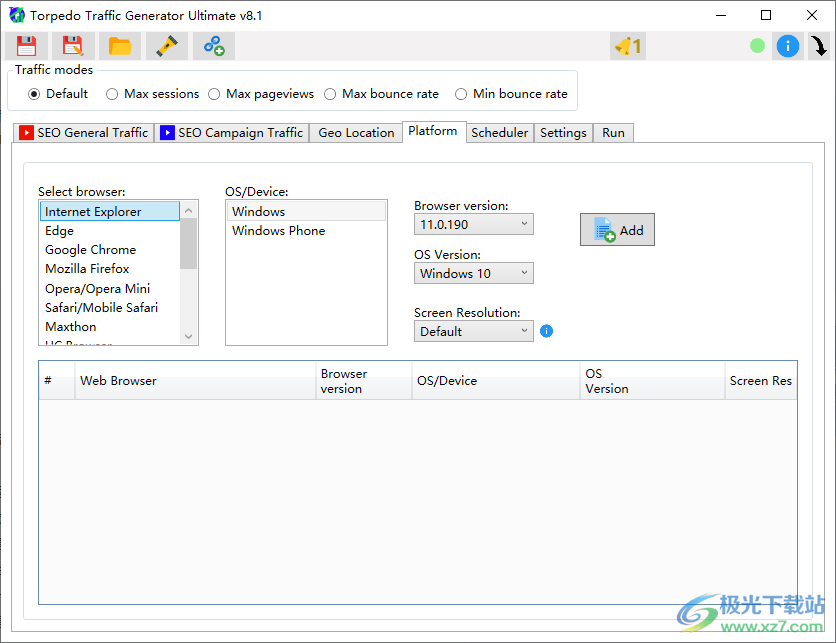Open the blue info icon in toolbar

(787, 46)
